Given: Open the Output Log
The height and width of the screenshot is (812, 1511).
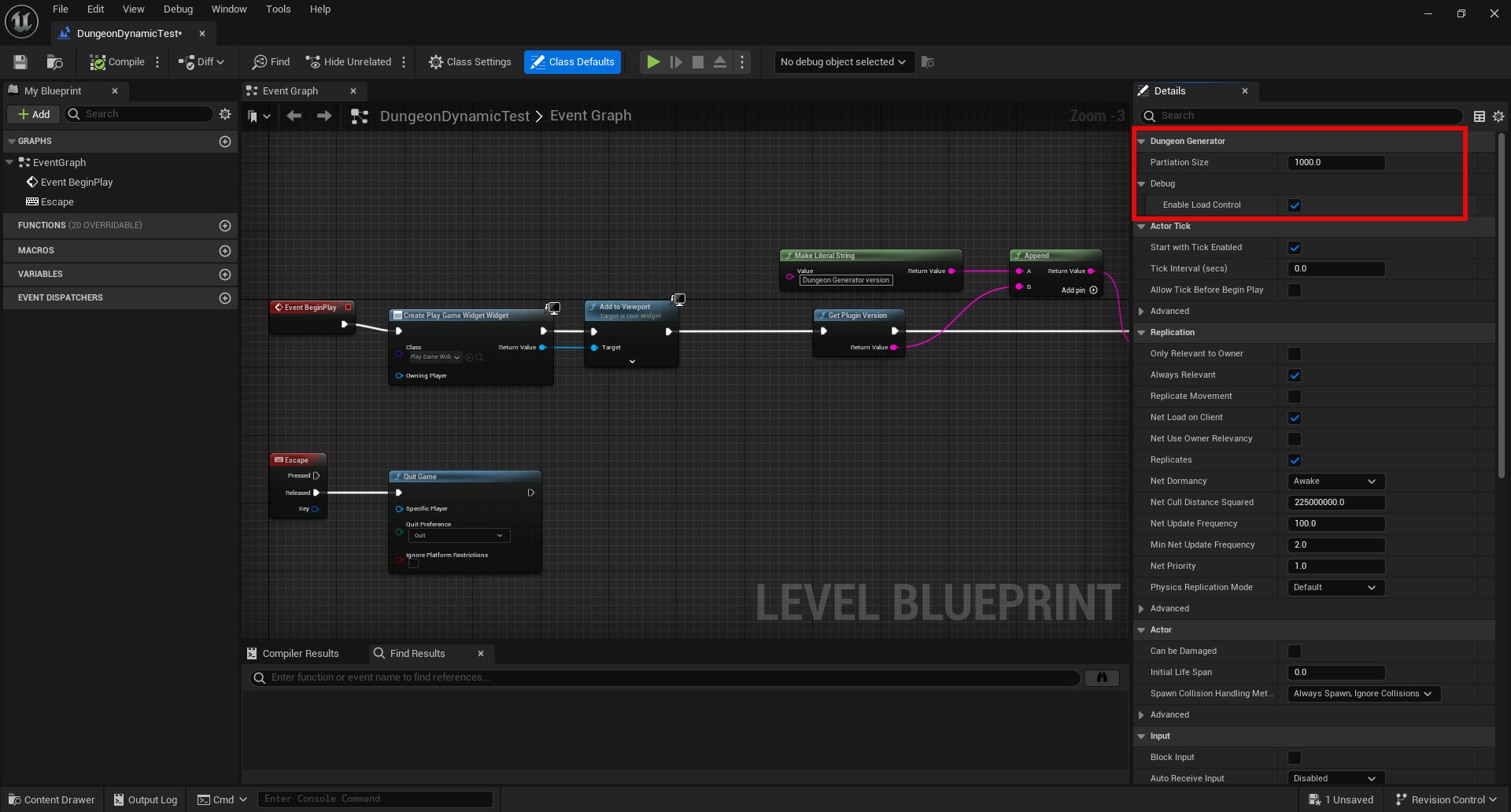Looking at the screenshot, I should coord(146,799).
